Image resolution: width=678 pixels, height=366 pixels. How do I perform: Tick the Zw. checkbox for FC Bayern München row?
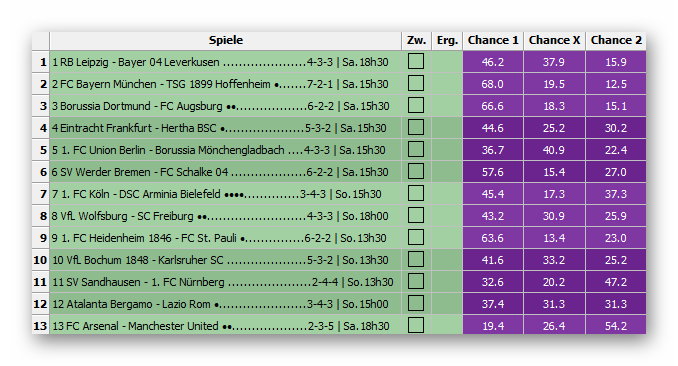click(x=416, y=83)
